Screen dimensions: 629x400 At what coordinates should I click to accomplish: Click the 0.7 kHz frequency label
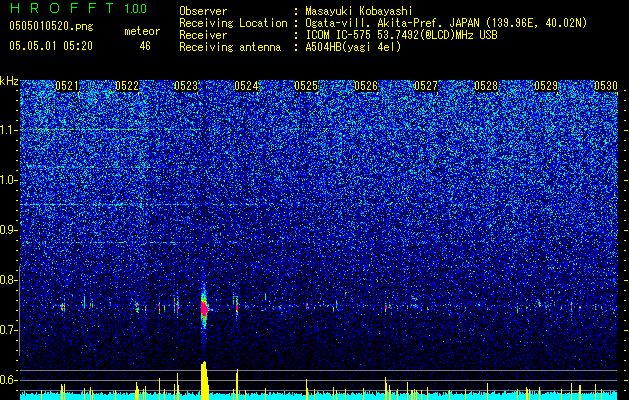tap(8, 330)
